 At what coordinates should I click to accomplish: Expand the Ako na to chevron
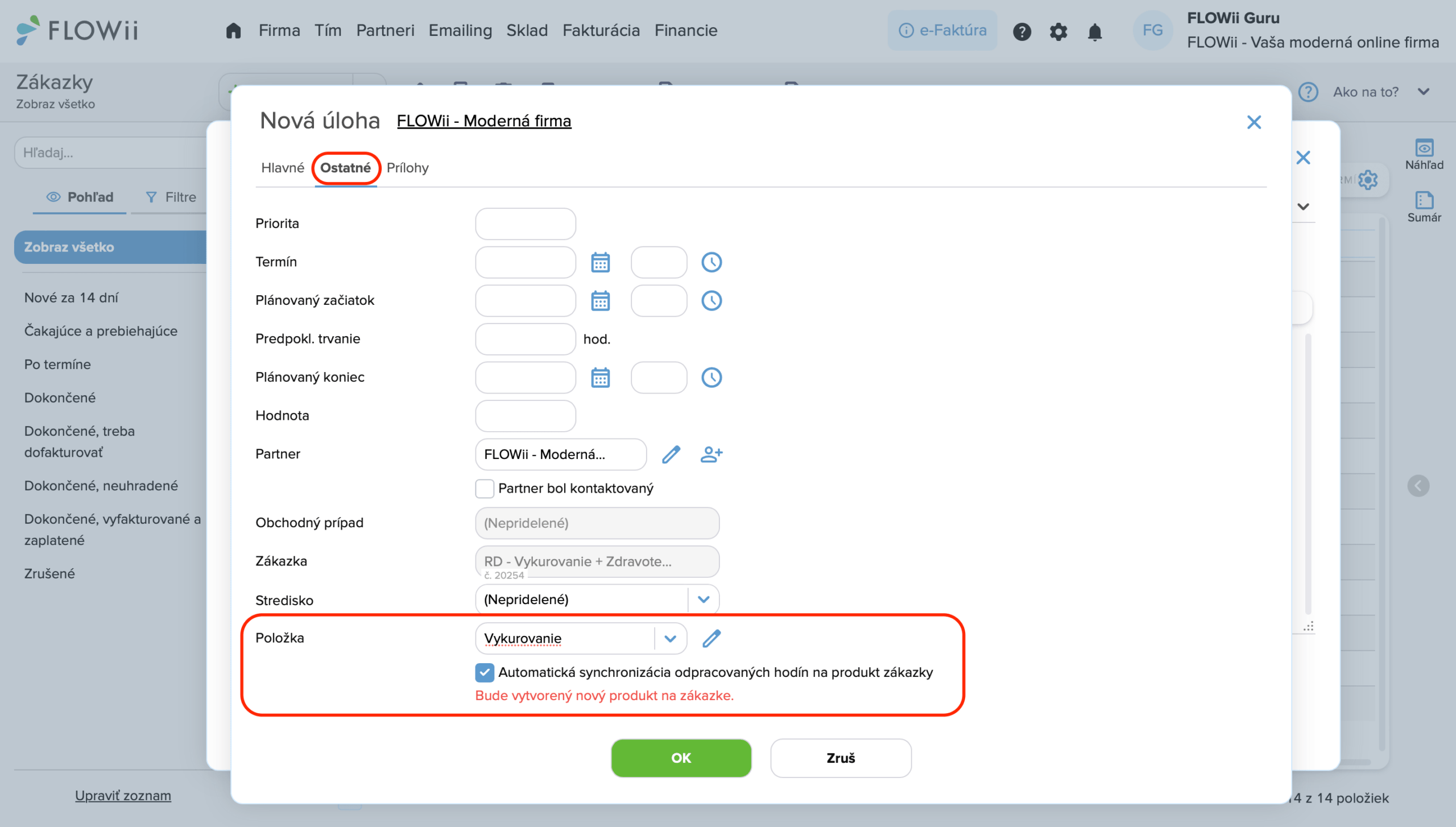tap(1423, 92)
